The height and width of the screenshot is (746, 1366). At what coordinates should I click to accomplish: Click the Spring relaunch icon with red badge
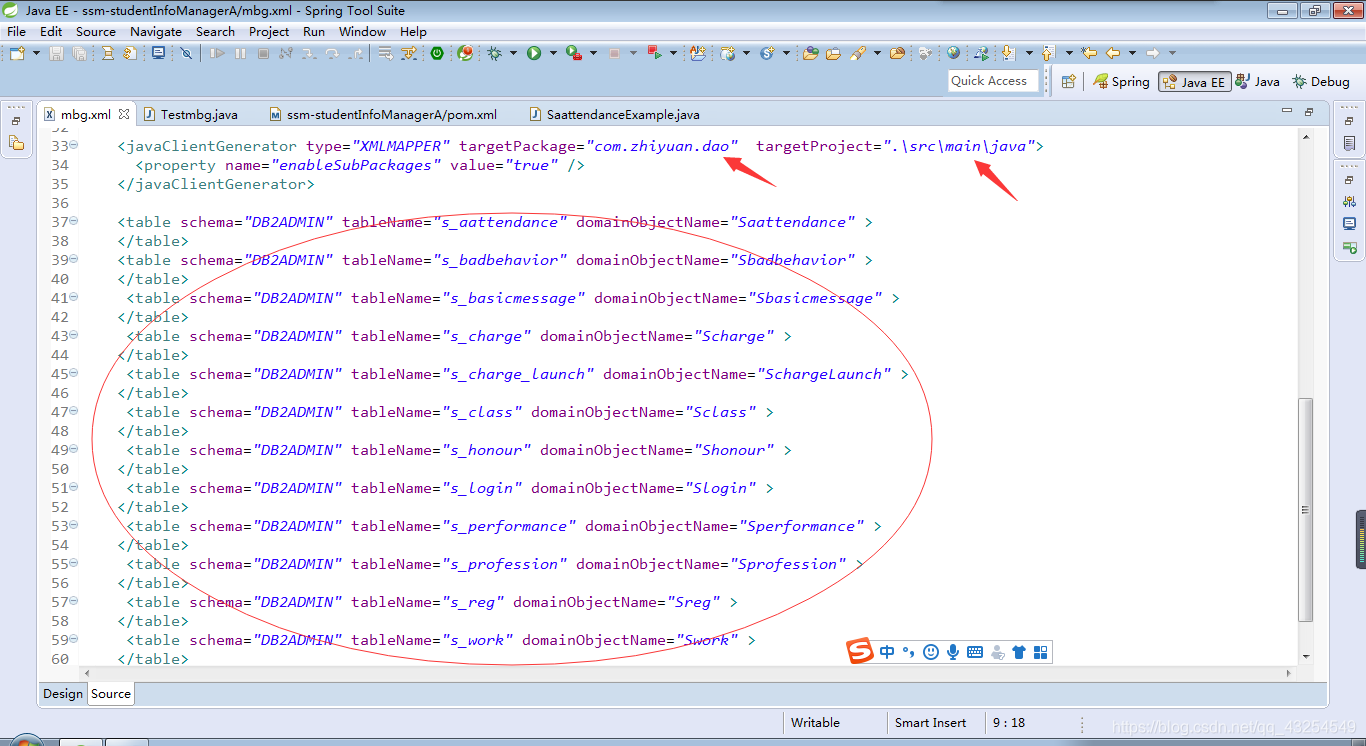point(465,53)
